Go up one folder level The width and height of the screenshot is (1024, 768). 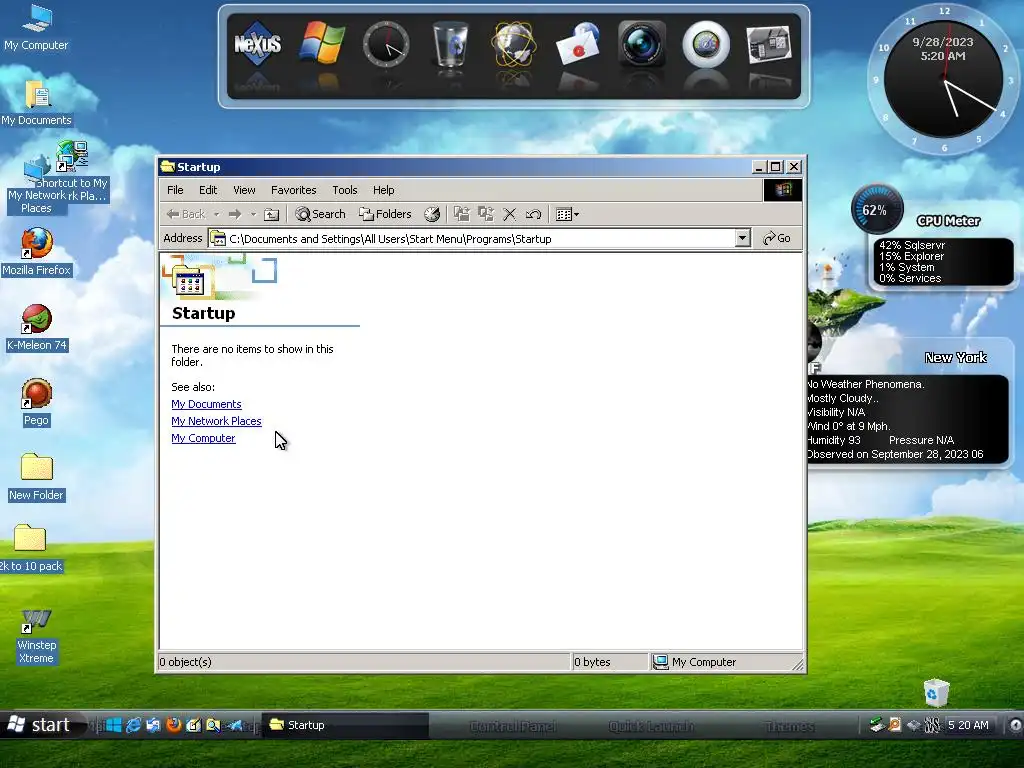coord(272,214)
